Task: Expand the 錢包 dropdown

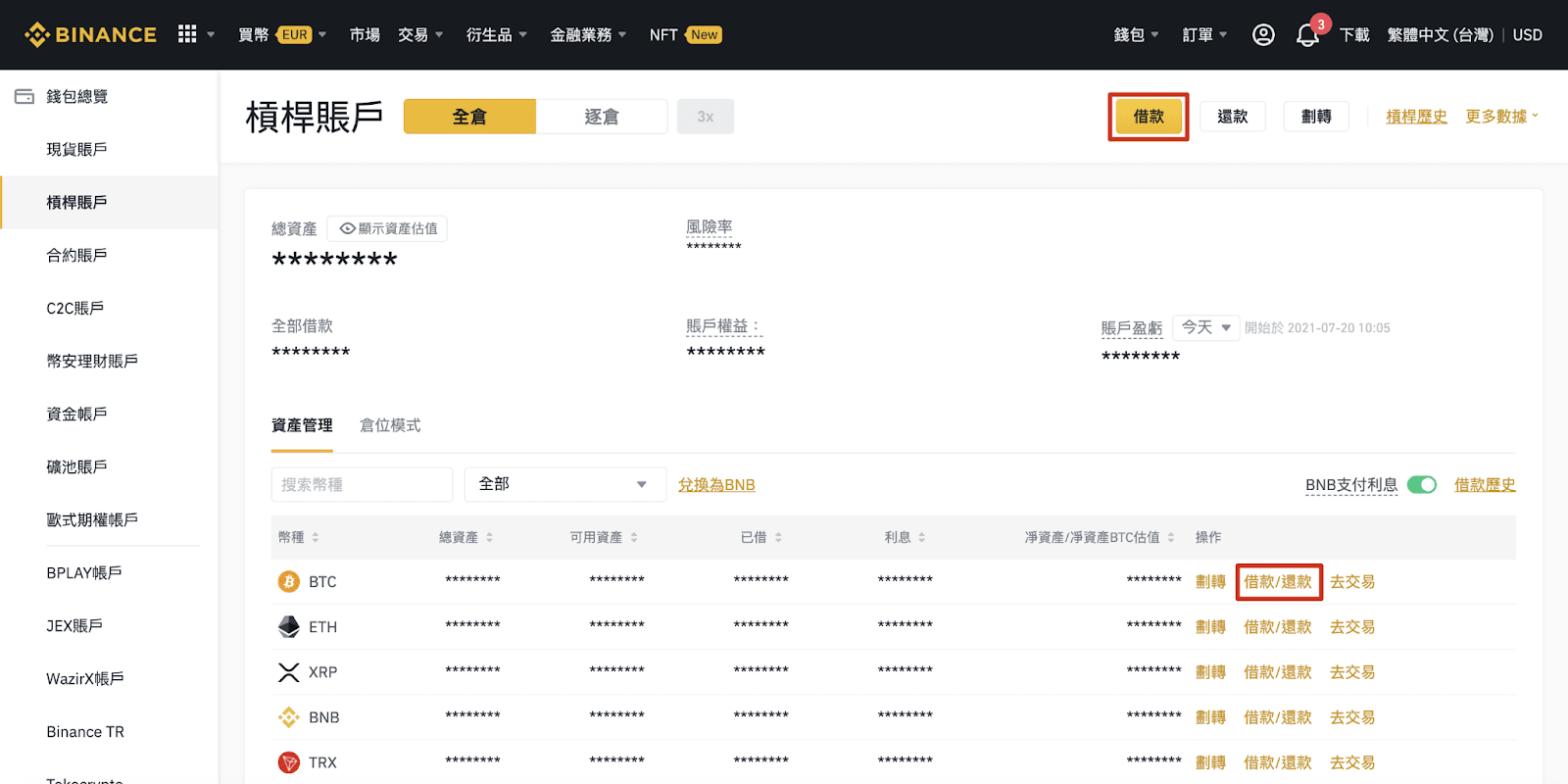Action: [1136, 34]
